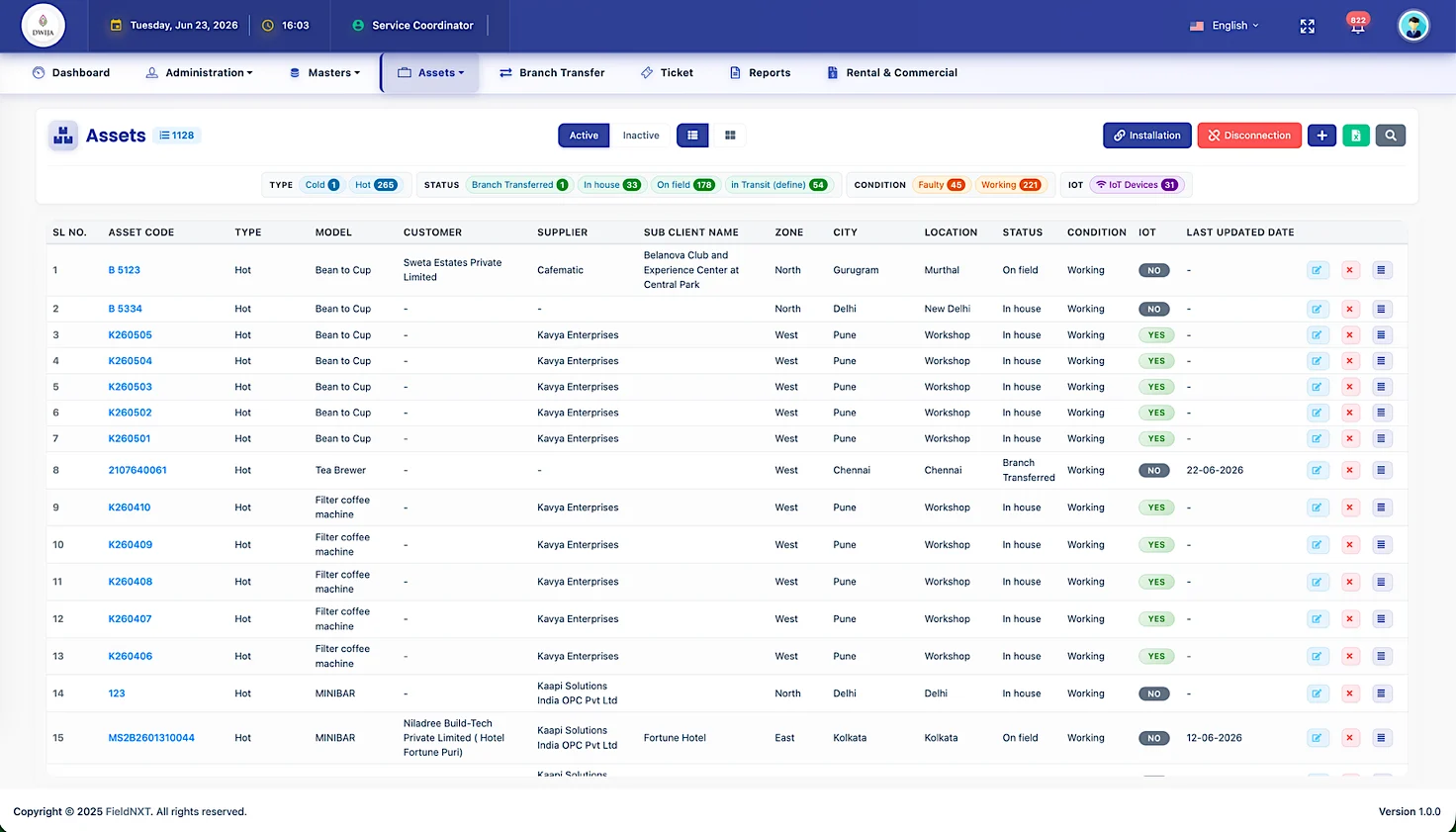Filter IoT Devices 31
The height and width of the screenshot is (832, 1456).
(x=1136, y=185)
